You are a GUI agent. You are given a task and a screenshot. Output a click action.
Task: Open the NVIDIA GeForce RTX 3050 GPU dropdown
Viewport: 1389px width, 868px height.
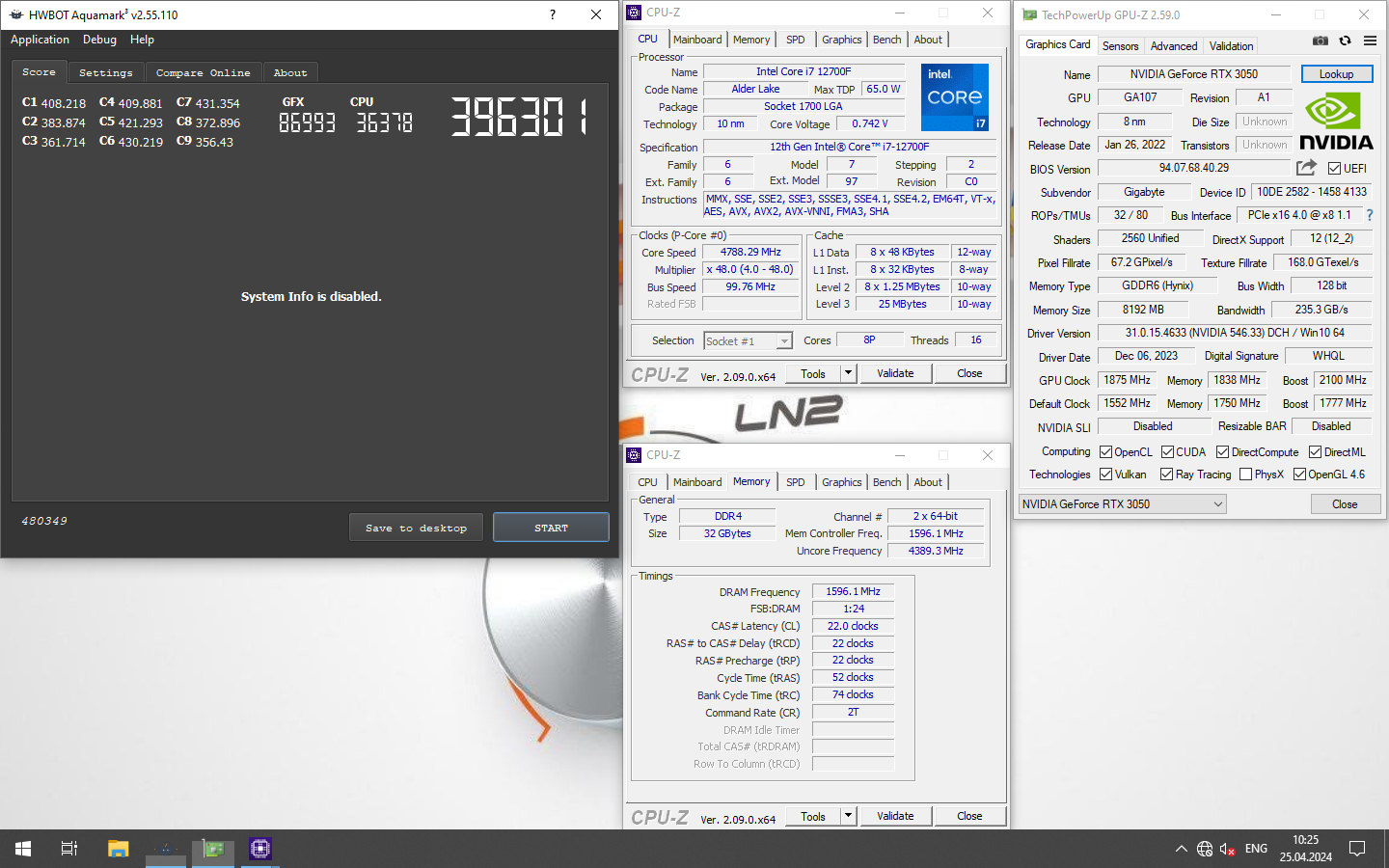pos(1123,503)
